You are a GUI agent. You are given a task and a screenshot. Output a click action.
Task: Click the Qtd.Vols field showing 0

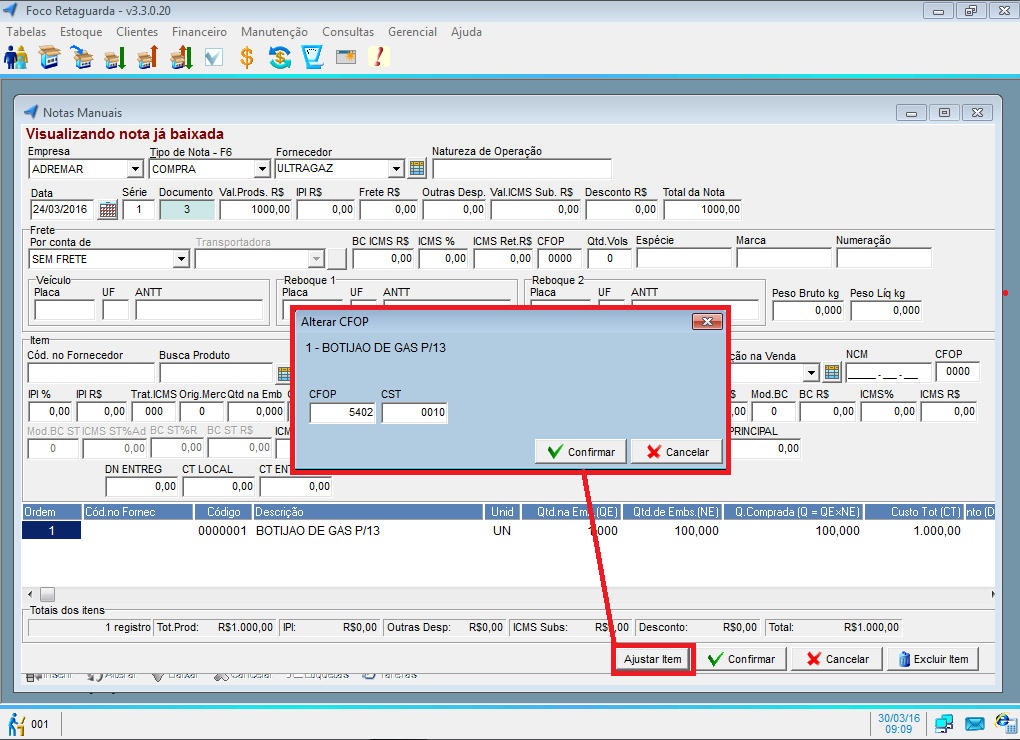point(610,258)
